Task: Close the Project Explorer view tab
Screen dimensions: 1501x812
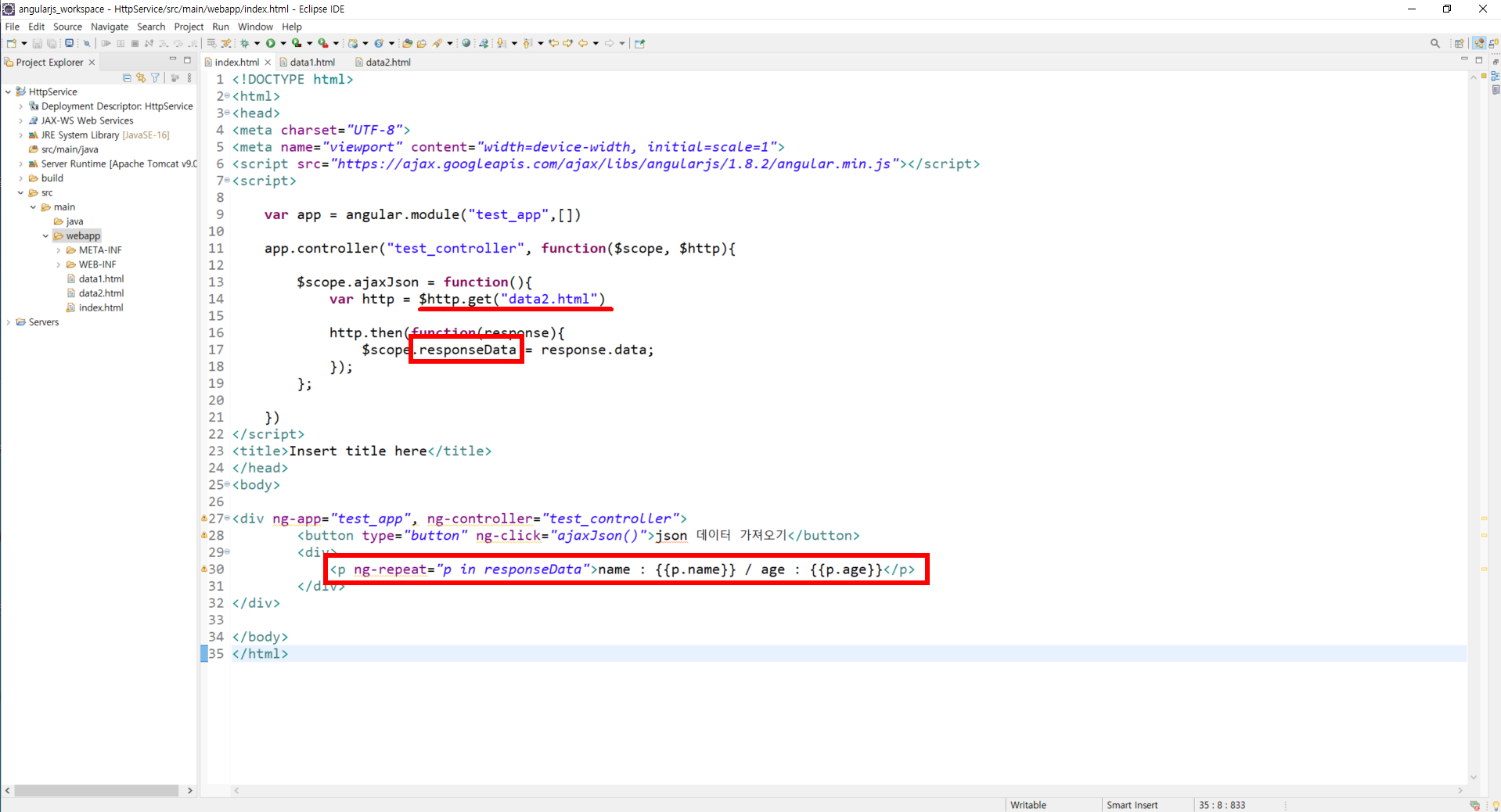Action: [92, 63]
